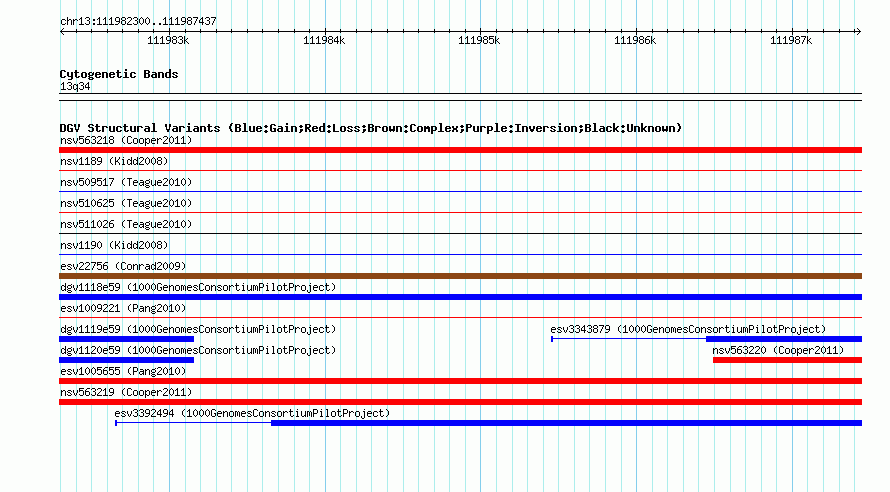Image resolution: width=890 pixels, height=492 pixels.
Task: Click the red esv1005655 loss bar
Action: (x=460, y=381)
